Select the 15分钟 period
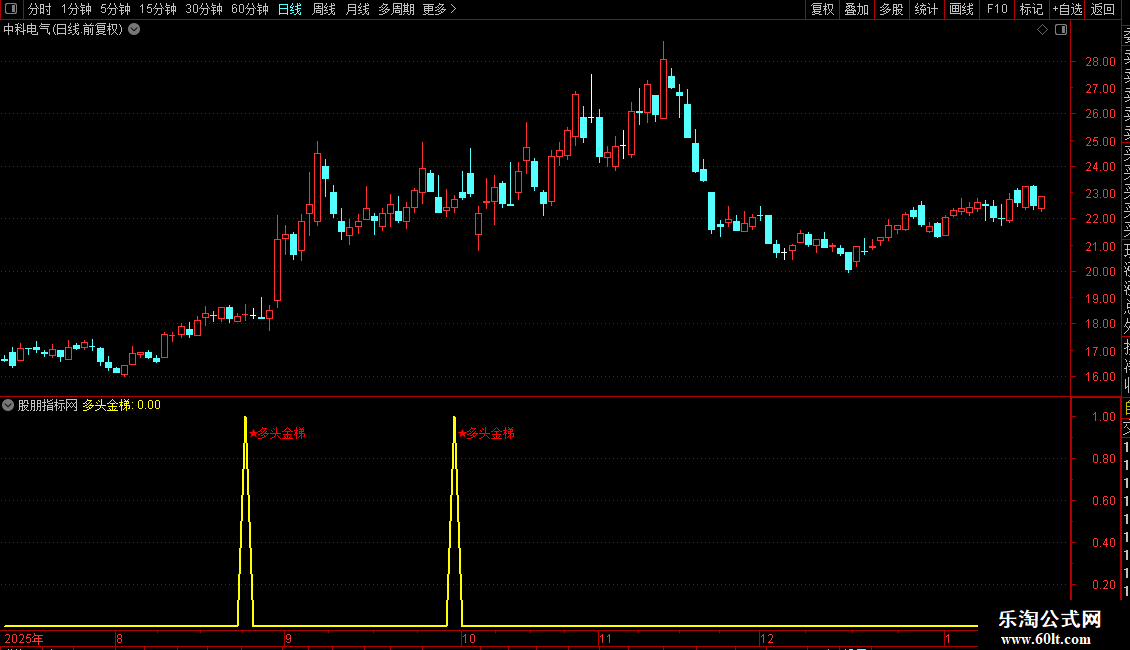This screenshot has width=1130, height=650. [158, 9]
